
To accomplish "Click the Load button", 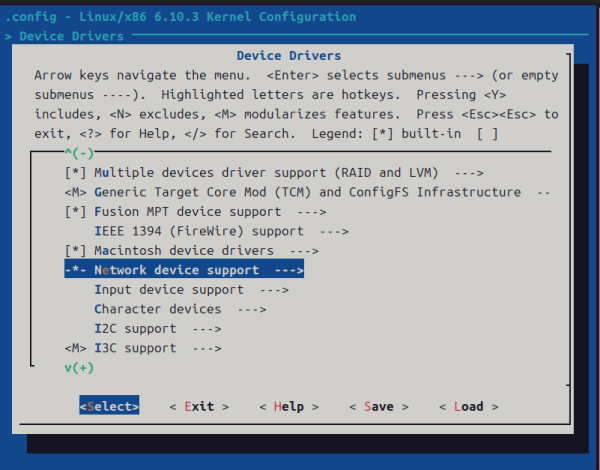I will pyautogui.click(x=469, y=406).
